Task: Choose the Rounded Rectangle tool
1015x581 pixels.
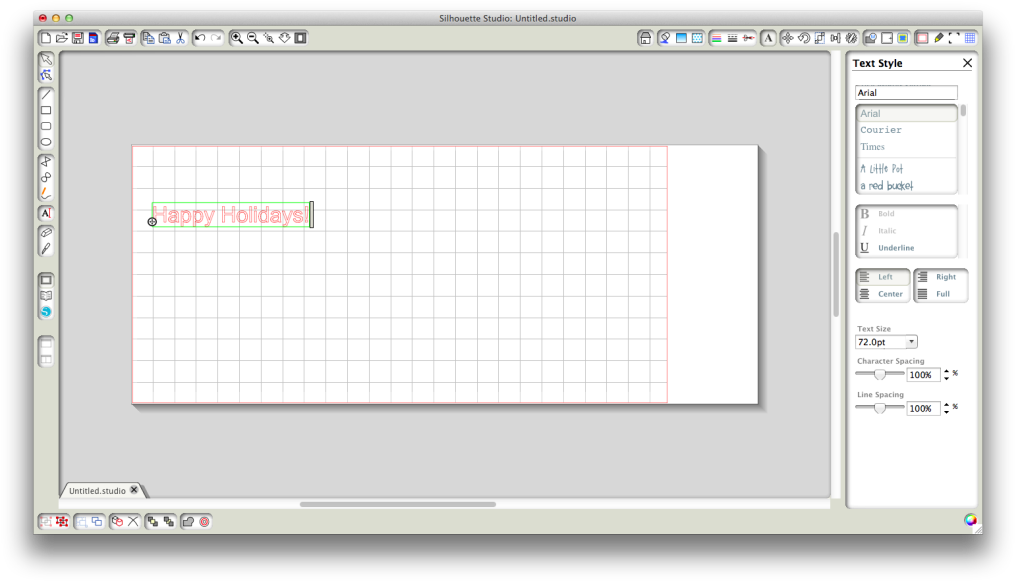Action: (46, 126)
